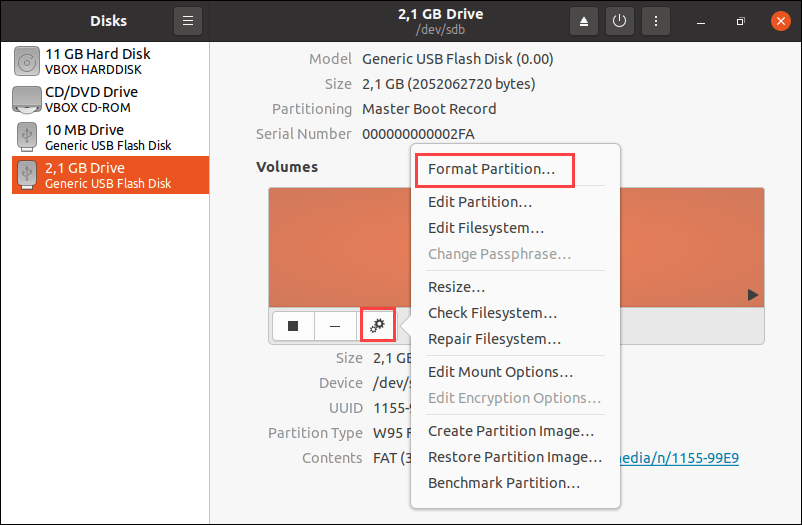The image size is (802, 525).
Task: Open the drive options three-dot menu
Action: (x=655, y=20)
